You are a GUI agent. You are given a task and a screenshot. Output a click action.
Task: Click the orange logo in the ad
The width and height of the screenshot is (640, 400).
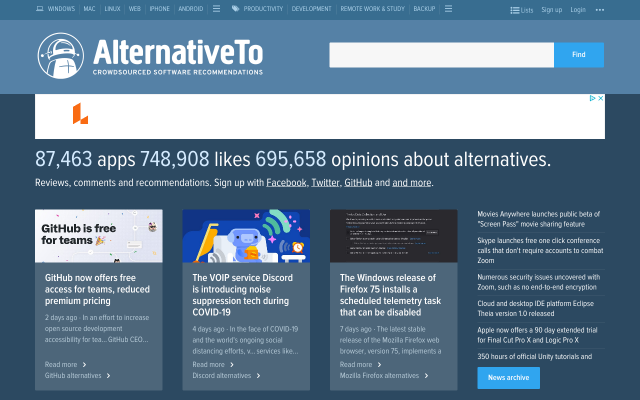point(80,113)
